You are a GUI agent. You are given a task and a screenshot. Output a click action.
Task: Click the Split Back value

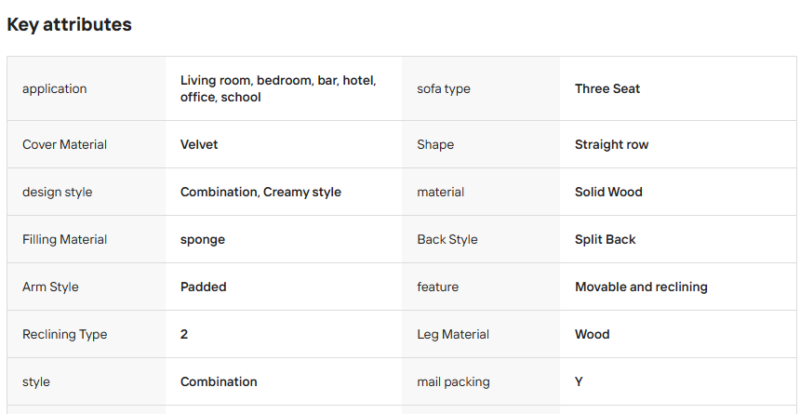point(605,239)
